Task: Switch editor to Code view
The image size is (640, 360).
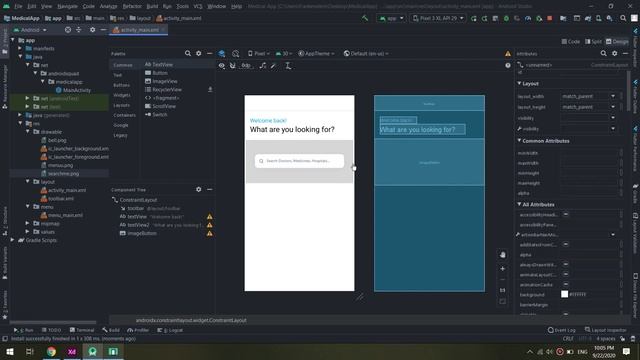Action: (x=571, y=42)
